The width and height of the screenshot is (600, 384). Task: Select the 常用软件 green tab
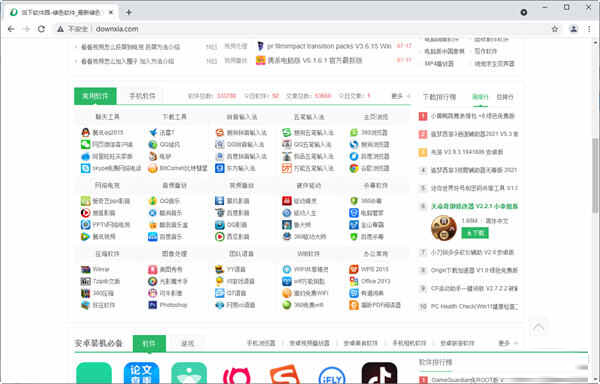coord(95,96)
